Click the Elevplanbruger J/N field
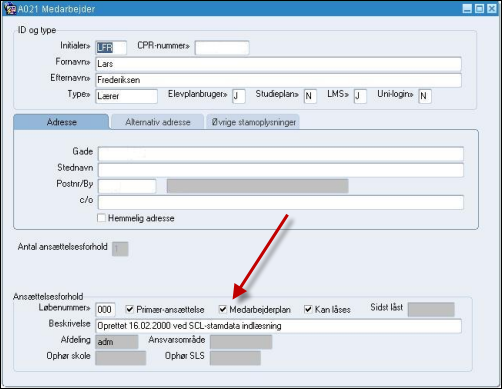 [x=239, y=96]
